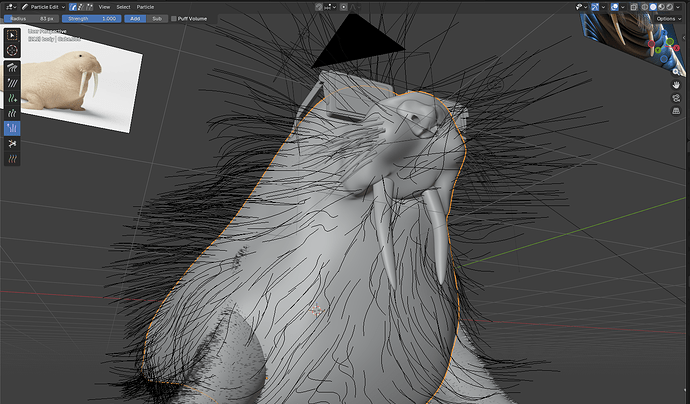Open the overlays options dropdown arrow

click(623, 7)
